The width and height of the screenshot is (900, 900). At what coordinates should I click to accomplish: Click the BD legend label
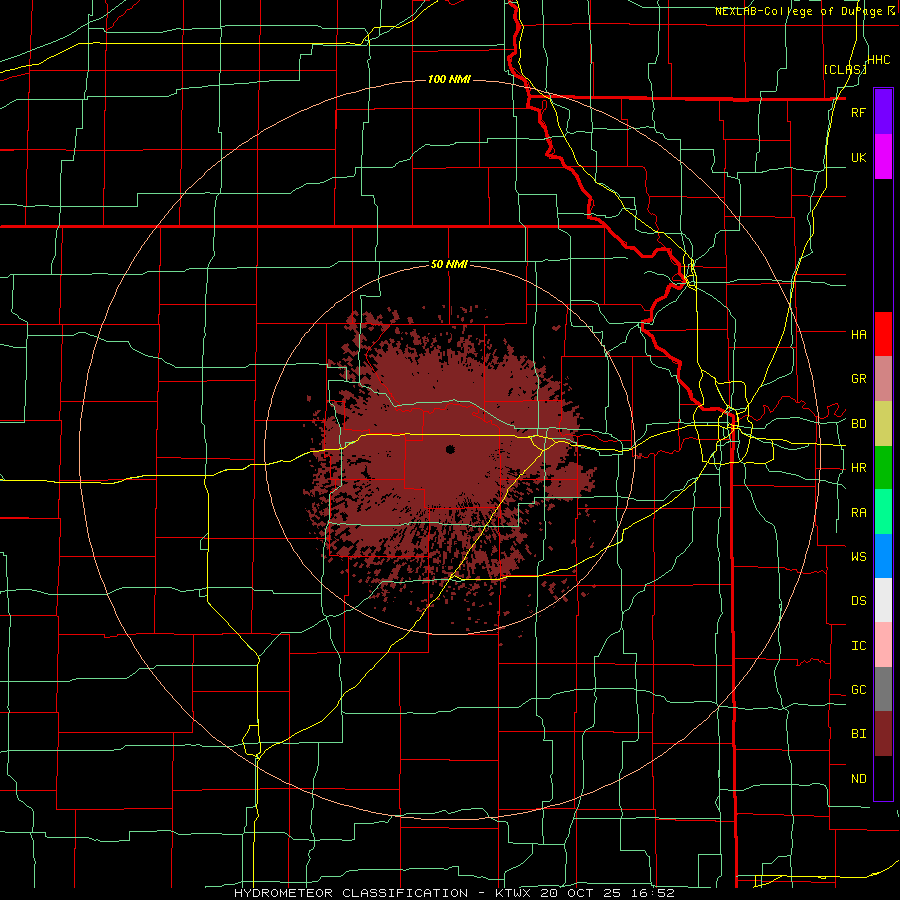click(858, 424)
